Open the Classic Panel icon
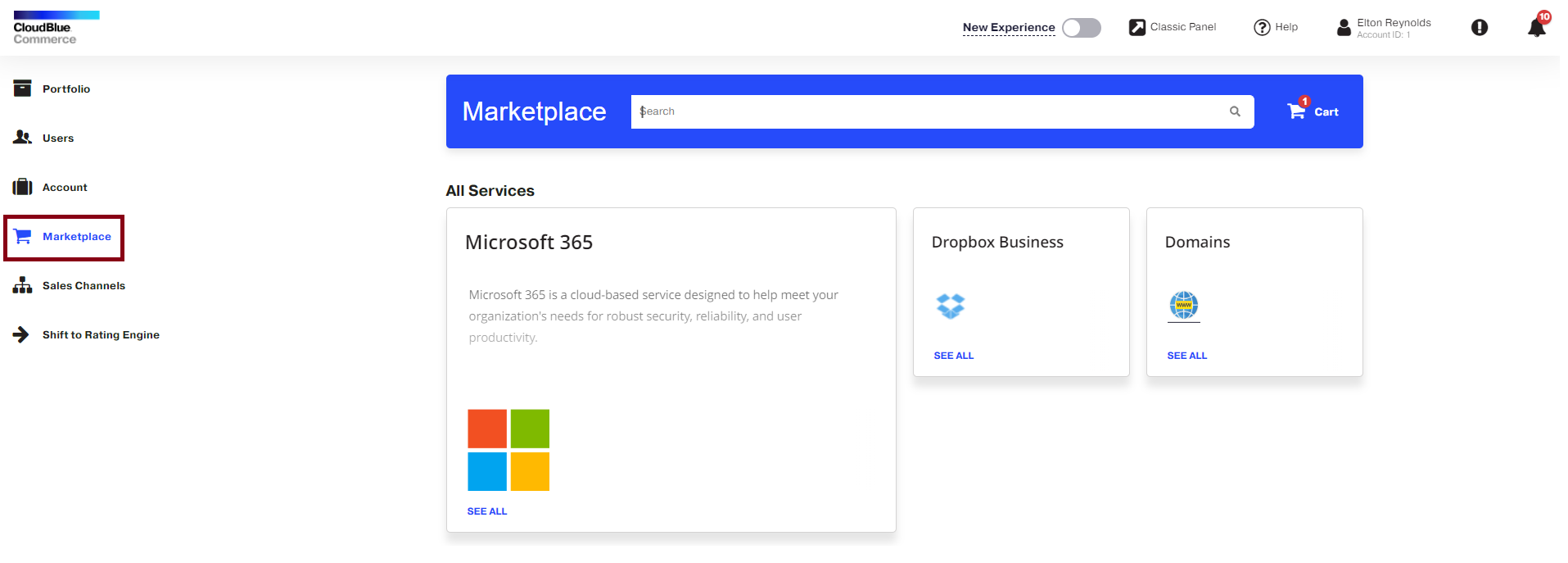Viewport: 1568px width, 563px height. click(1137, 27)
